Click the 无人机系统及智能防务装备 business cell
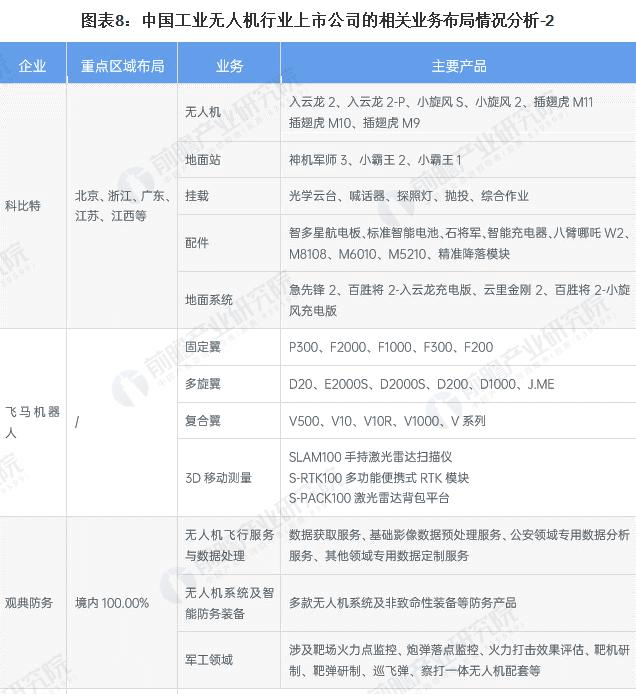This screenshot has width=636, height=700. click(229, 603)
